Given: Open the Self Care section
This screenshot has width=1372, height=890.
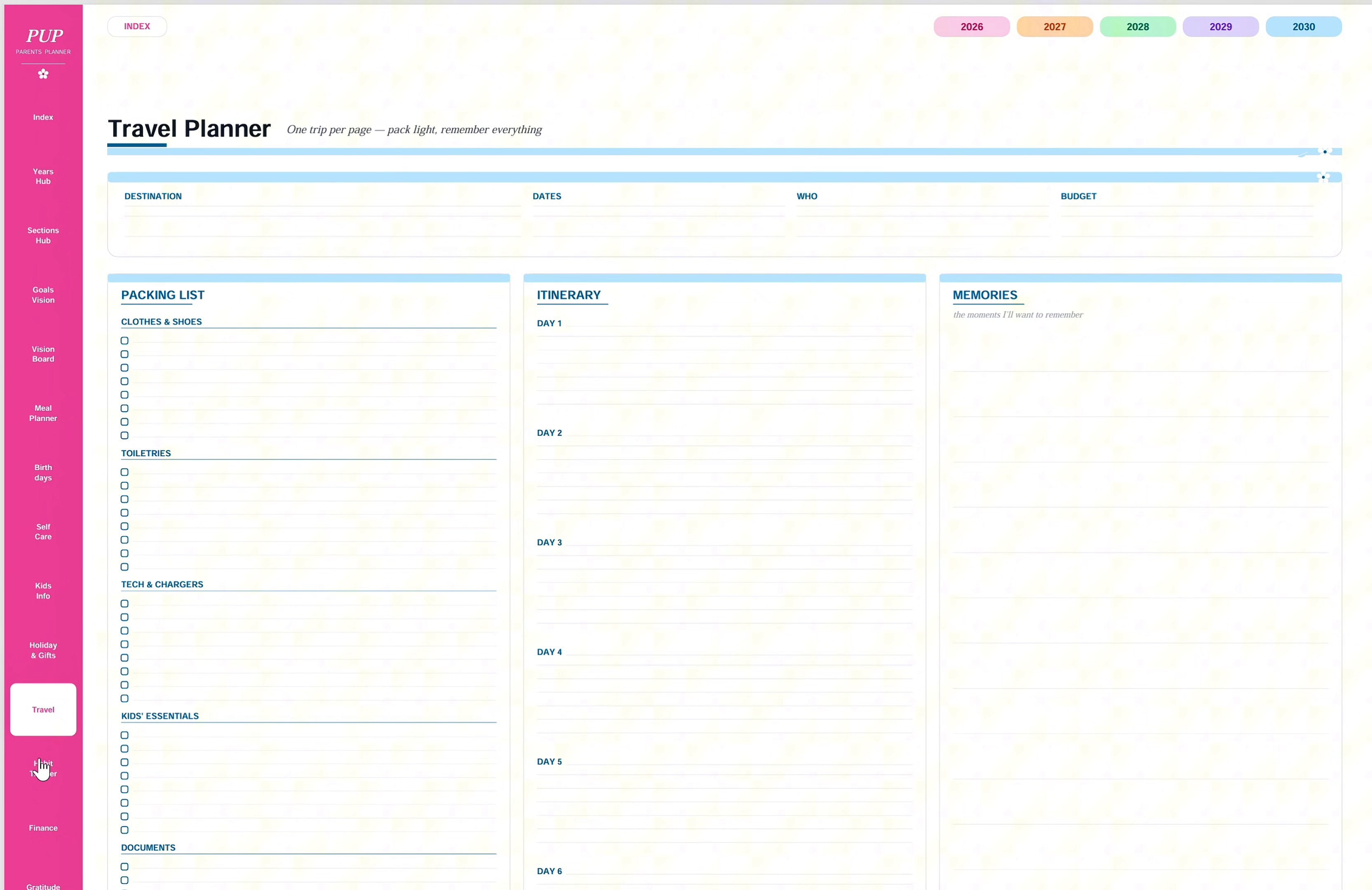Looking at the screenshot, I should click(43, 532).
